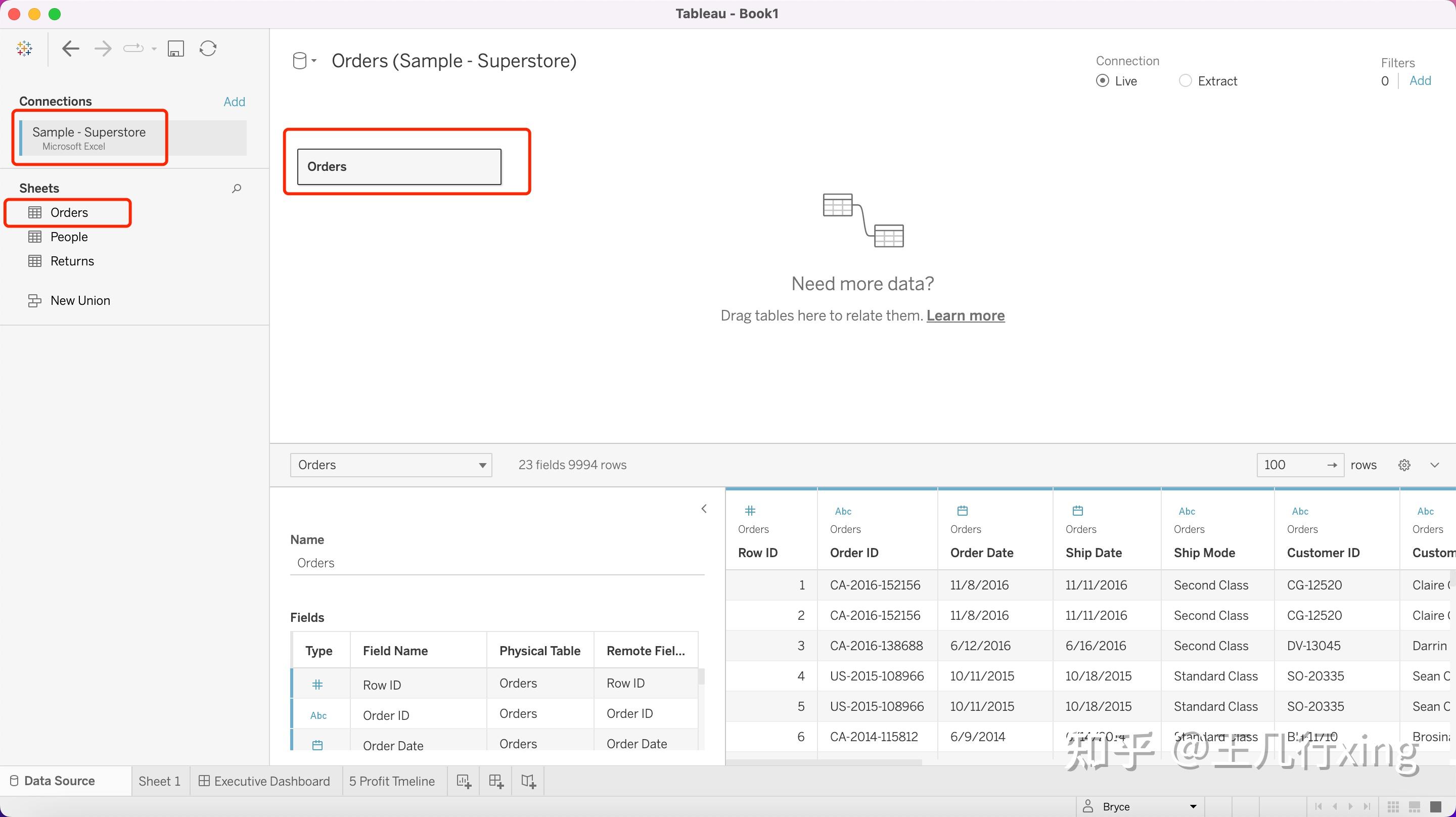Image resolution: width=1456 pixels, height=817 pixels.
Task: Click the Redo toolbar arrow icon
Action: click(133, 49)
